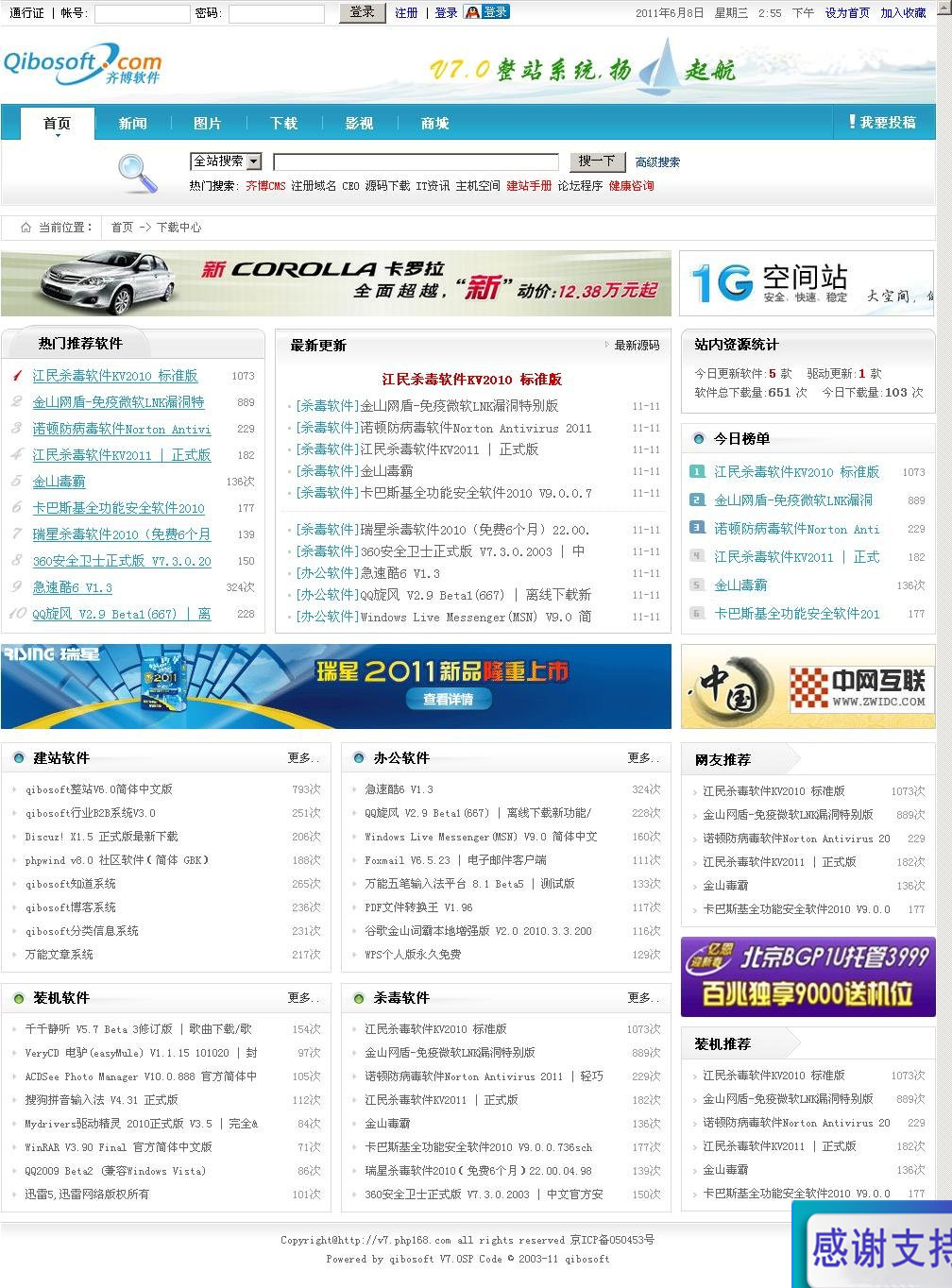
Task: Click 更多 in the 建站软件 panel
Action: 303,758
